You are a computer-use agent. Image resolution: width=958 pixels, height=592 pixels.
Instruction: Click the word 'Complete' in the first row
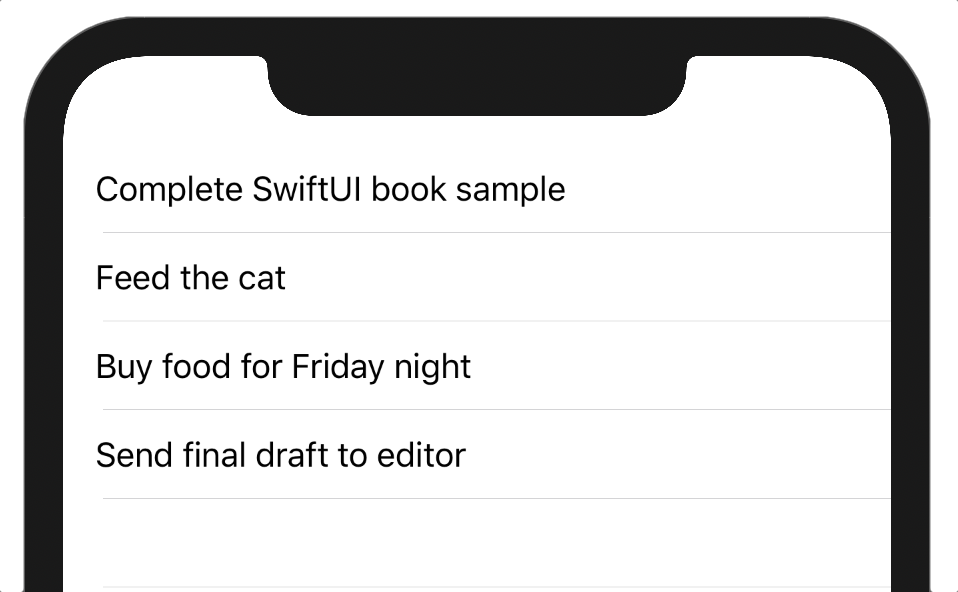click(168, 189)
